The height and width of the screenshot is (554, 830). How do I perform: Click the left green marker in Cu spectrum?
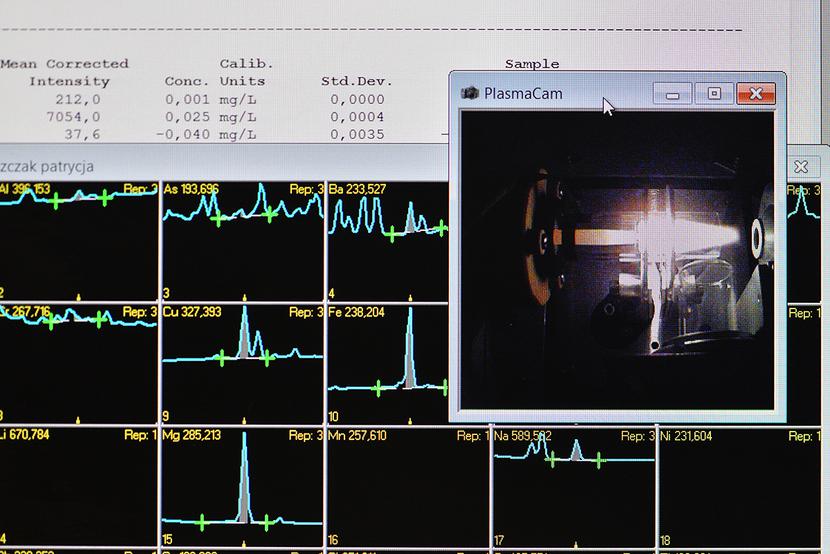[x=222, y=356]
